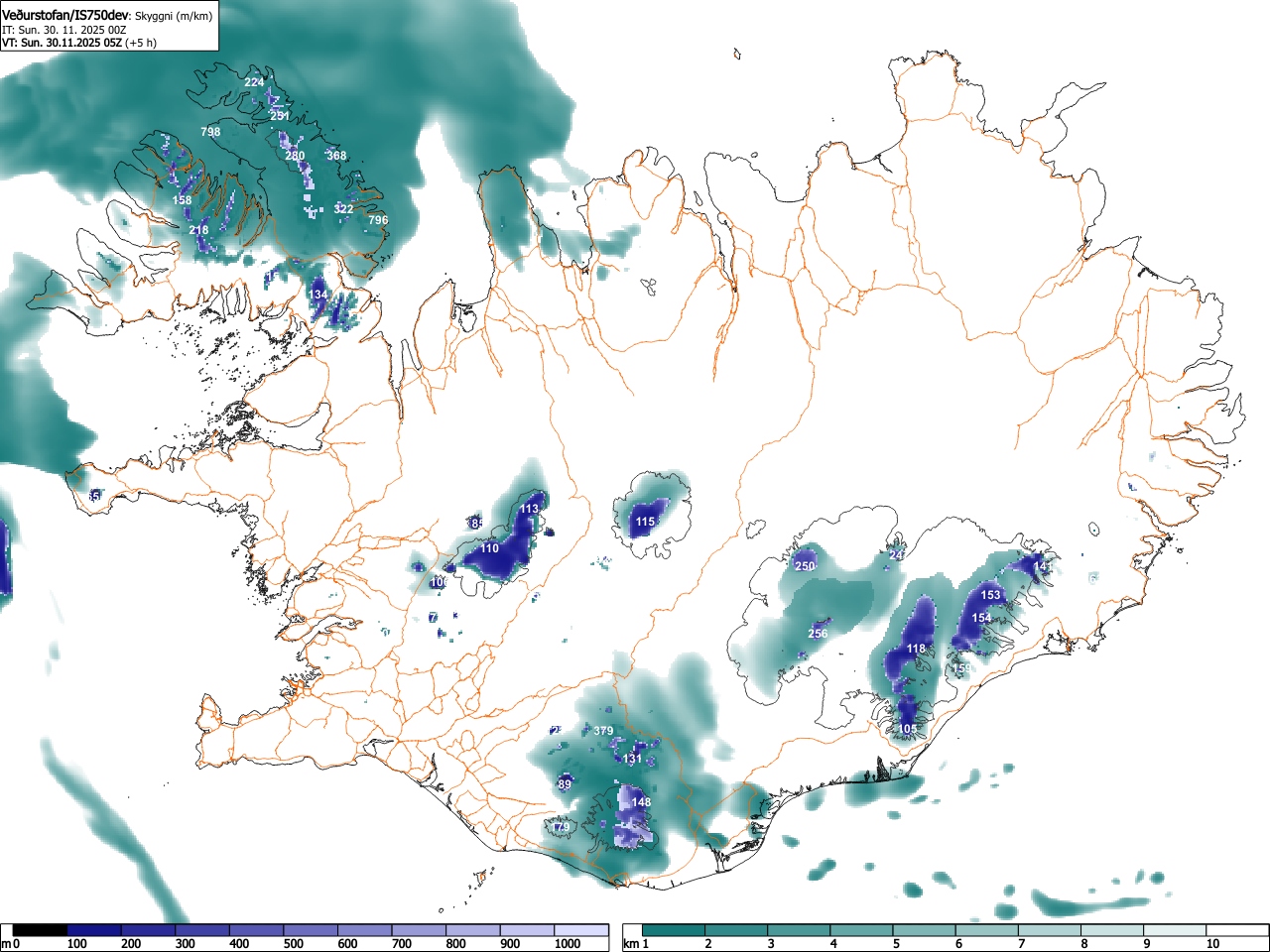Click the '1000' tick label in the m legend
This screenshot has height=952, width=1270.
pos(567,944)
